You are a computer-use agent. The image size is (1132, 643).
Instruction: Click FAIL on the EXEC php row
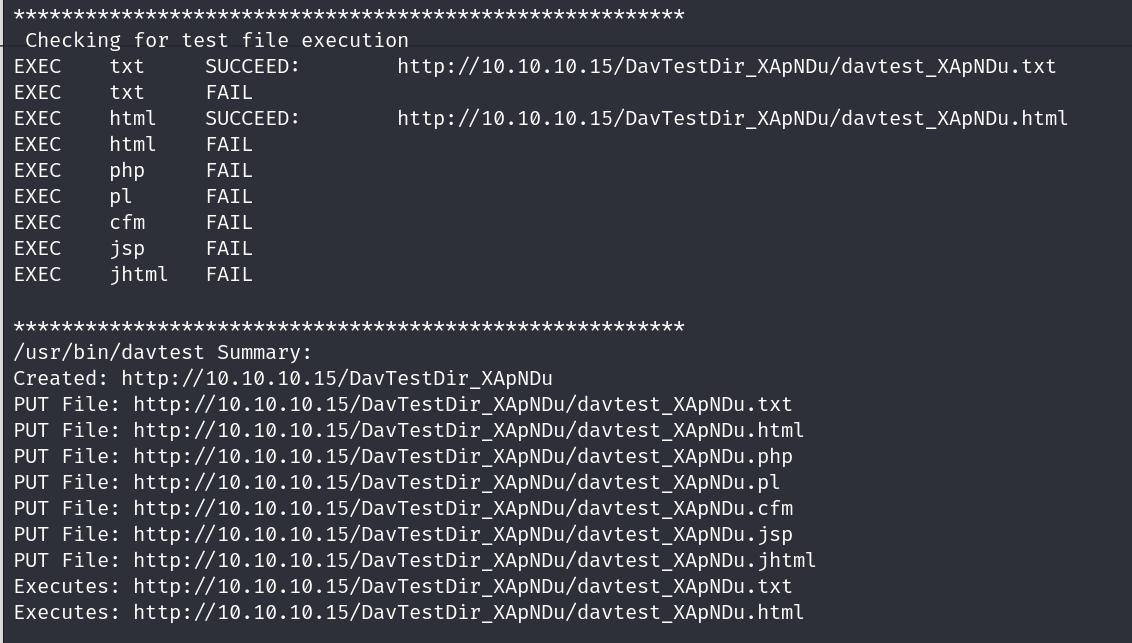click(x=229, y=170)
